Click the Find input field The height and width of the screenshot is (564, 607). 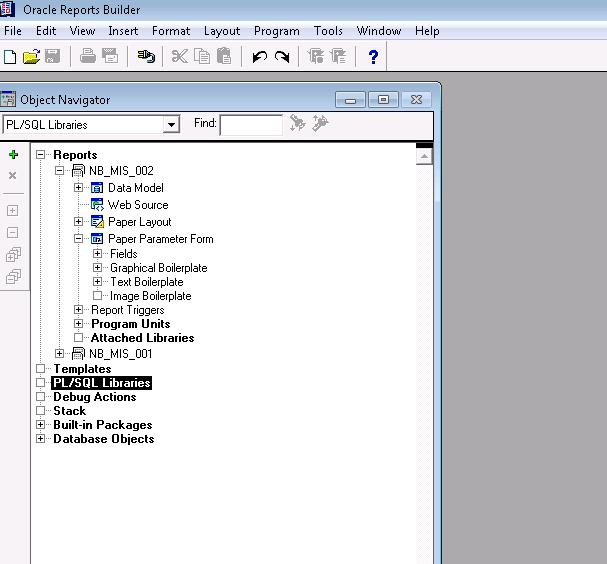(251, 125)
